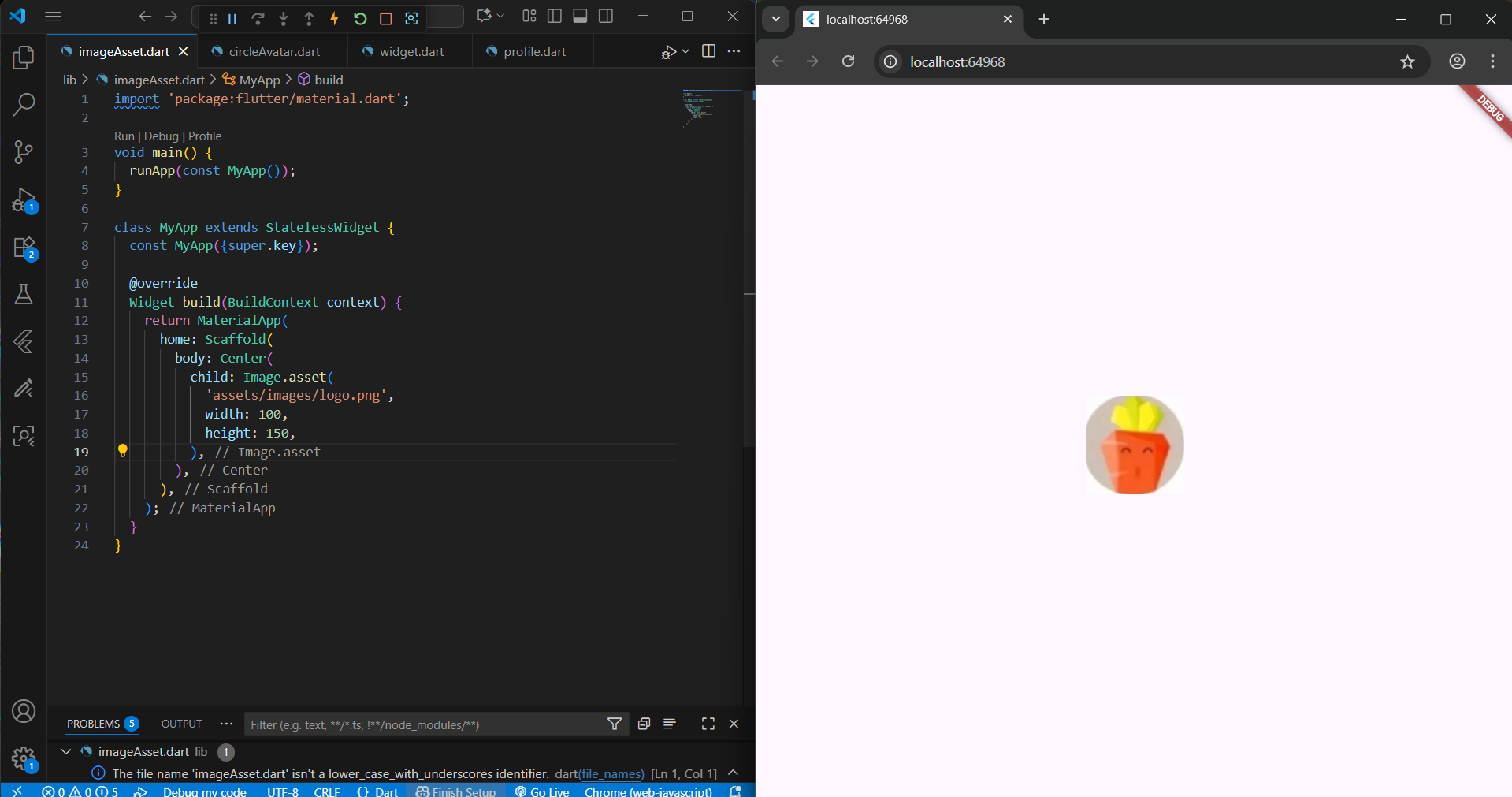
Task: Open the run dropdown arrow in editor
Action: (x=685, y=51)
